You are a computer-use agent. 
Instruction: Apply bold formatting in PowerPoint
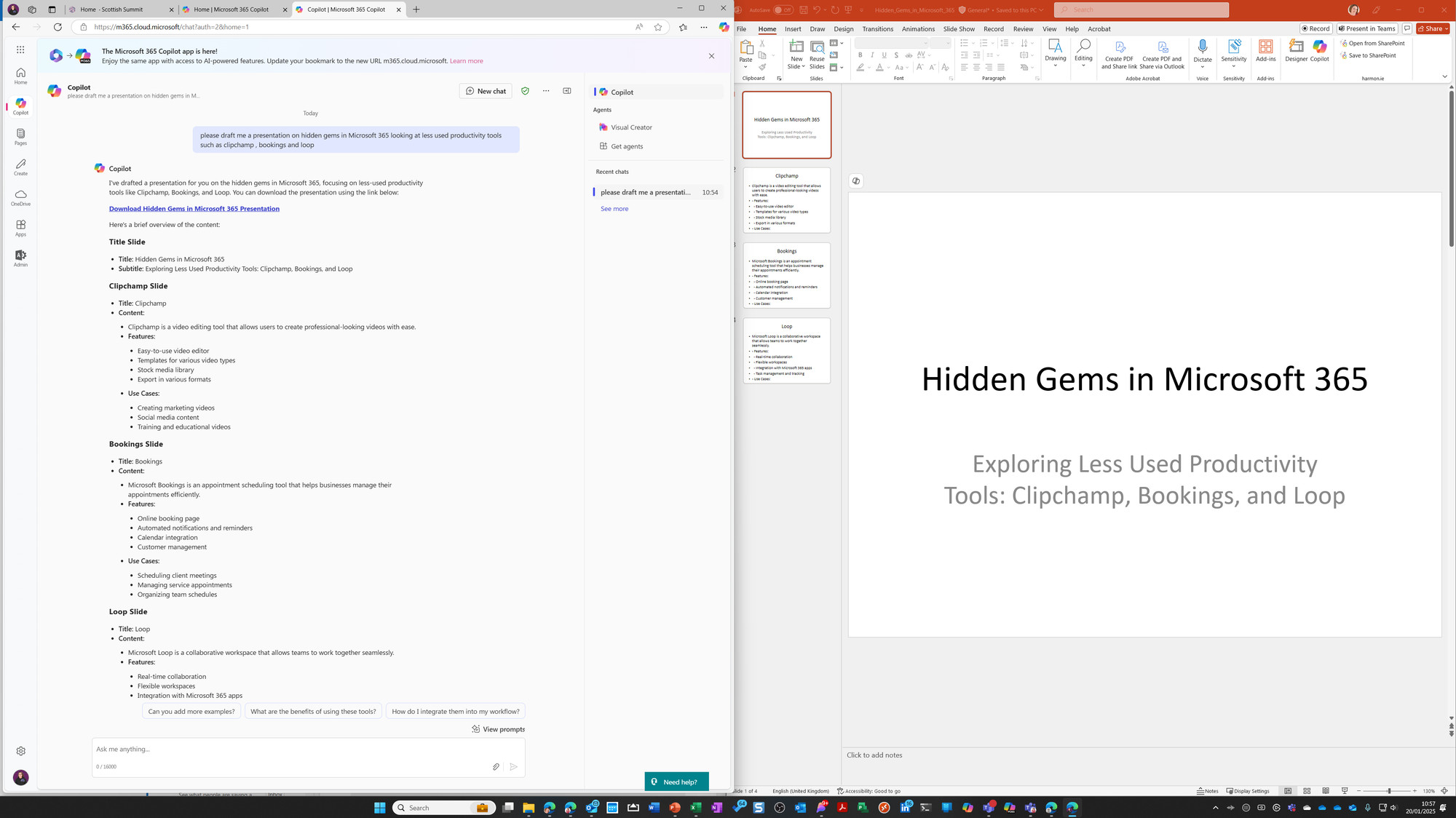pos(860,55)
